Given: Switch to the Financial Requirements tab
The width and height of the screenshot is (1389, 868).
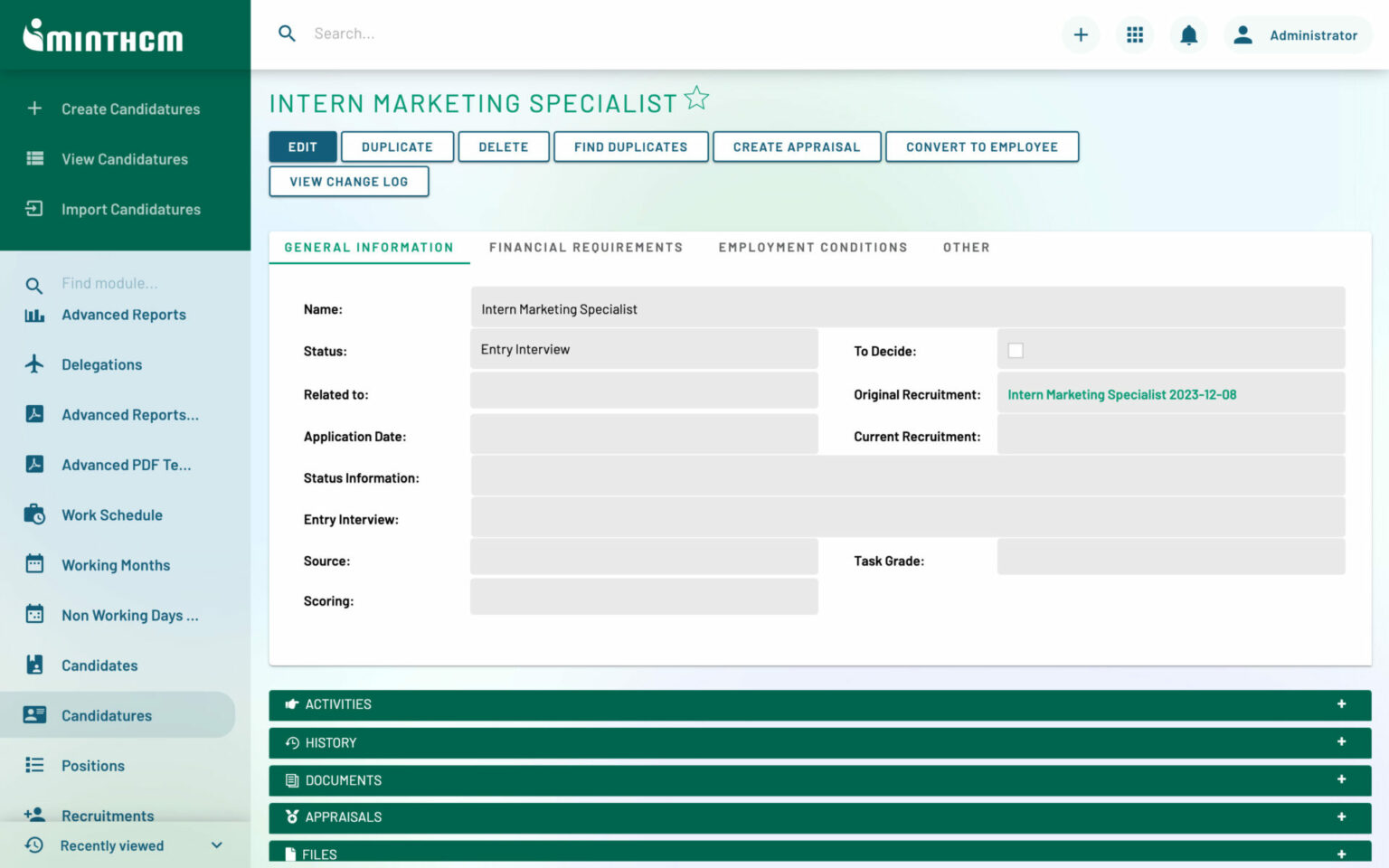Looking at the screenshot, I should click(x=586, y=247).
